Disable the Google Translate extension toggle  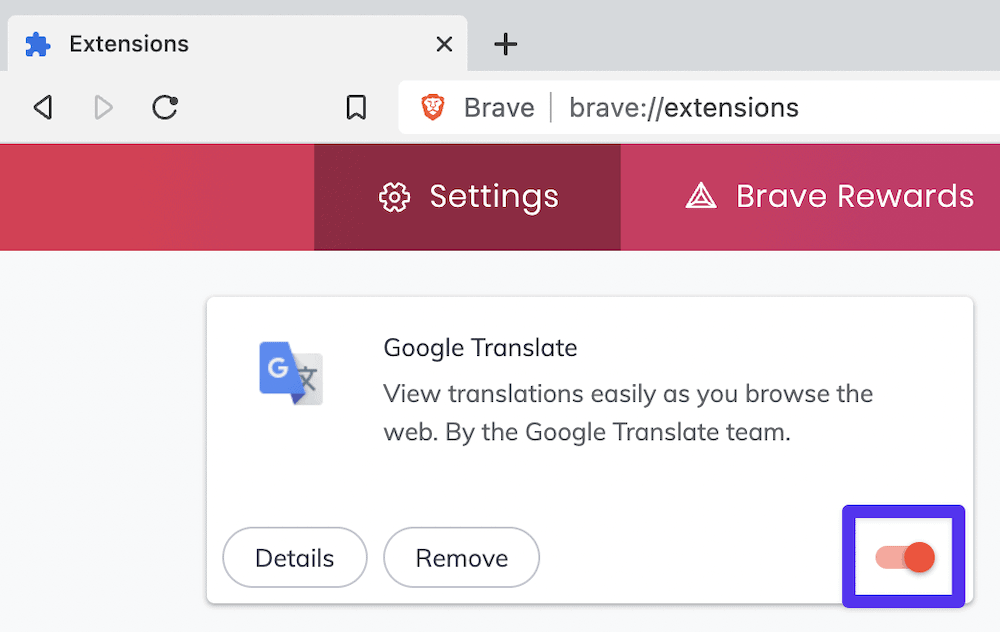(x=903, y=557)
